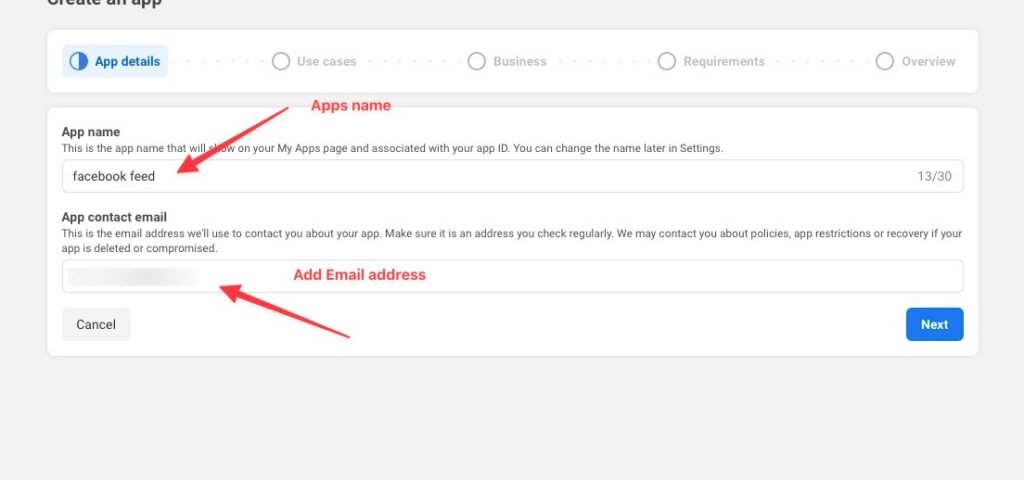Image resolution: width=1024 pixels, height=480 pixels.
Task: Cancel app creation
Action: click(96, 325)
